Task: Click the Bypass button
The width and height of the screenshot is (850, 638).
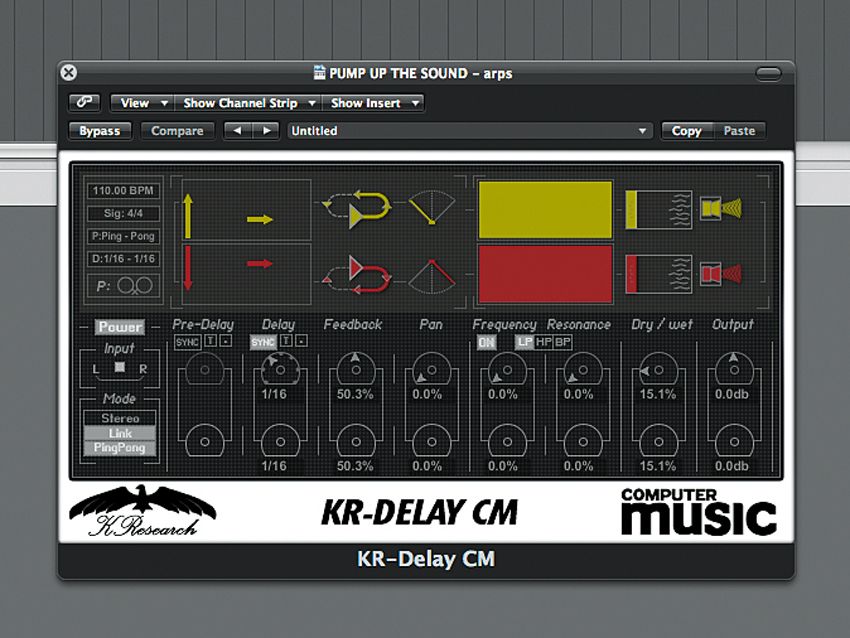Action: point(100,130)
